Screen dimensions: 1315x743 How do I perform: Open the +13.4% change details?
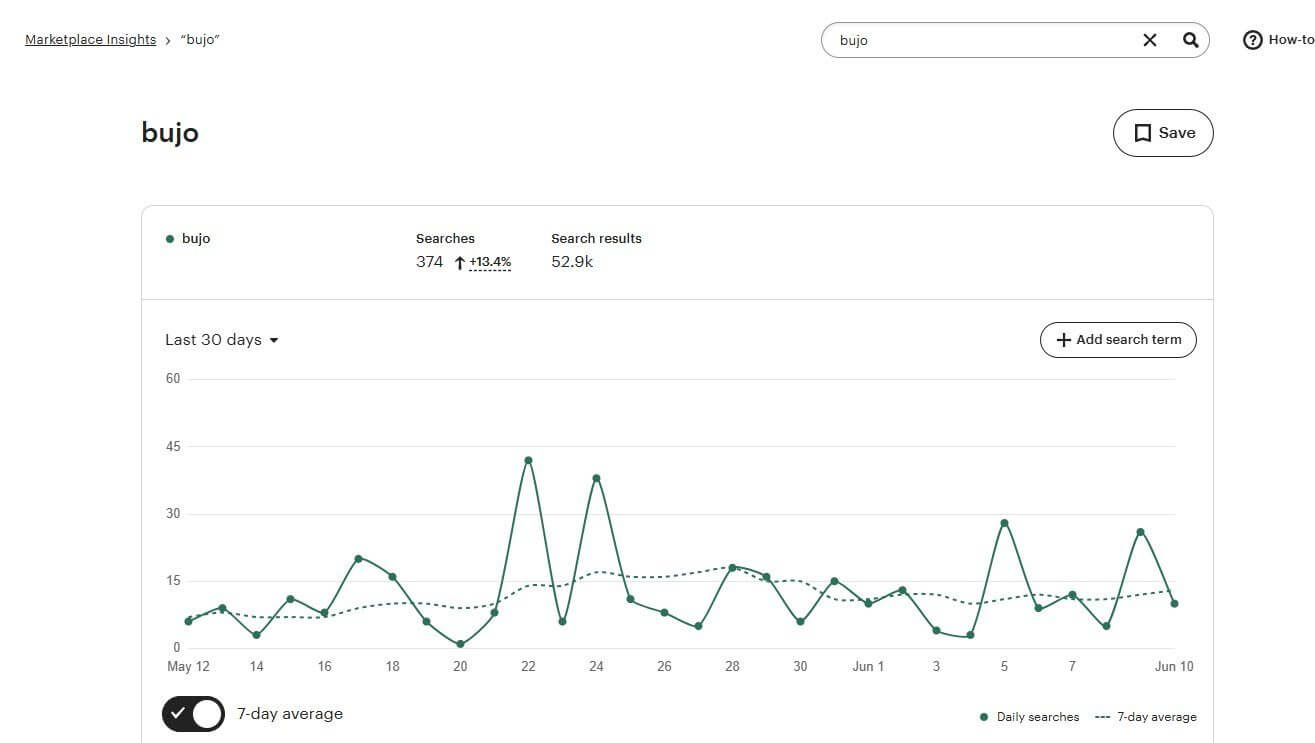tap(490, 262)
